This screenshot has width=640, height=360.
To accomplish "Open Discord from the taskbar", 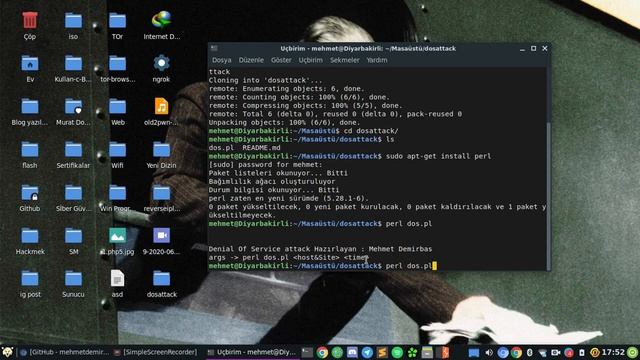I will (x=352, y=352).
